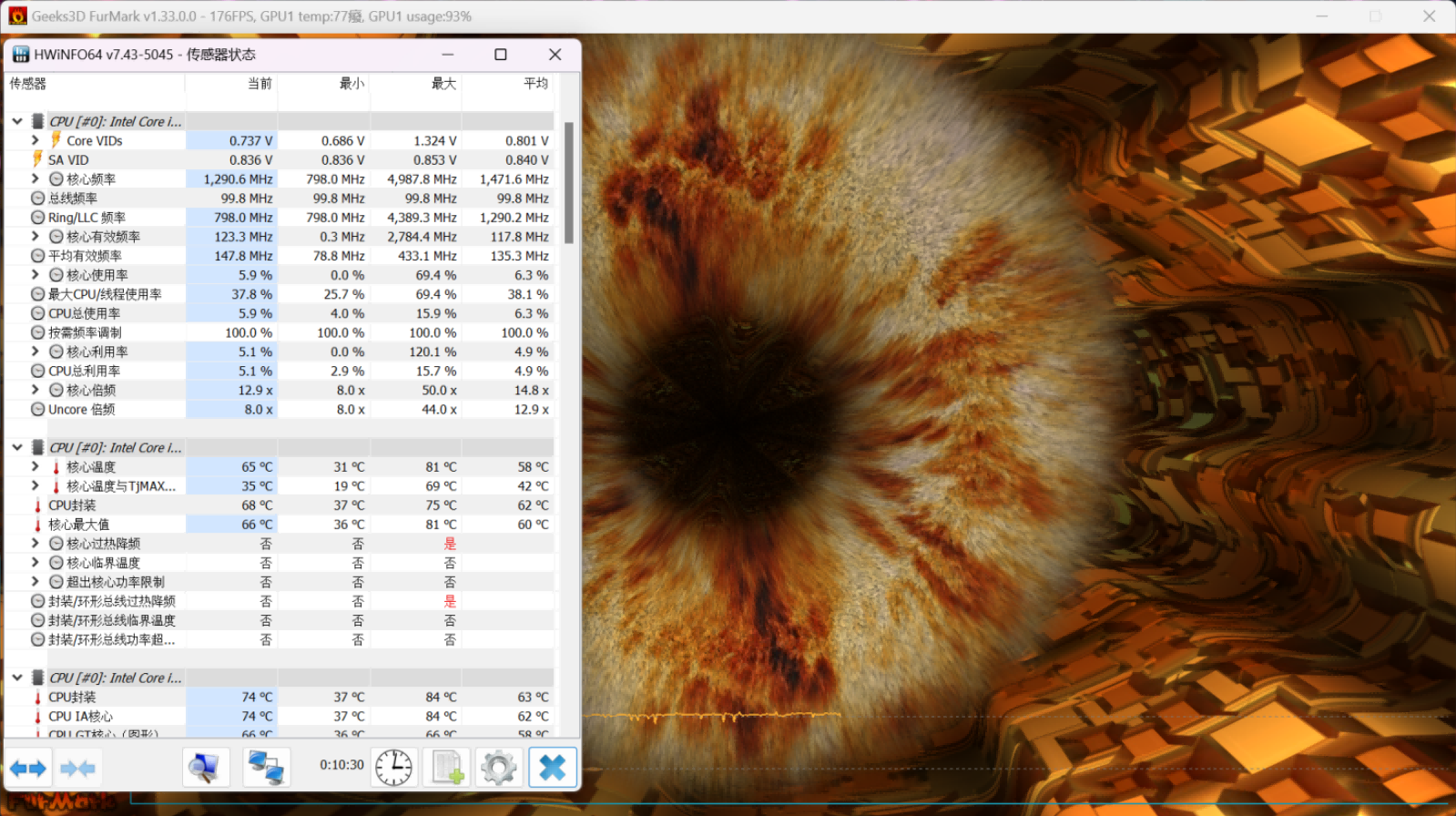Click the clock icon beside Ring/LLC 频率
1456x816 pixels.
[38, 218]
